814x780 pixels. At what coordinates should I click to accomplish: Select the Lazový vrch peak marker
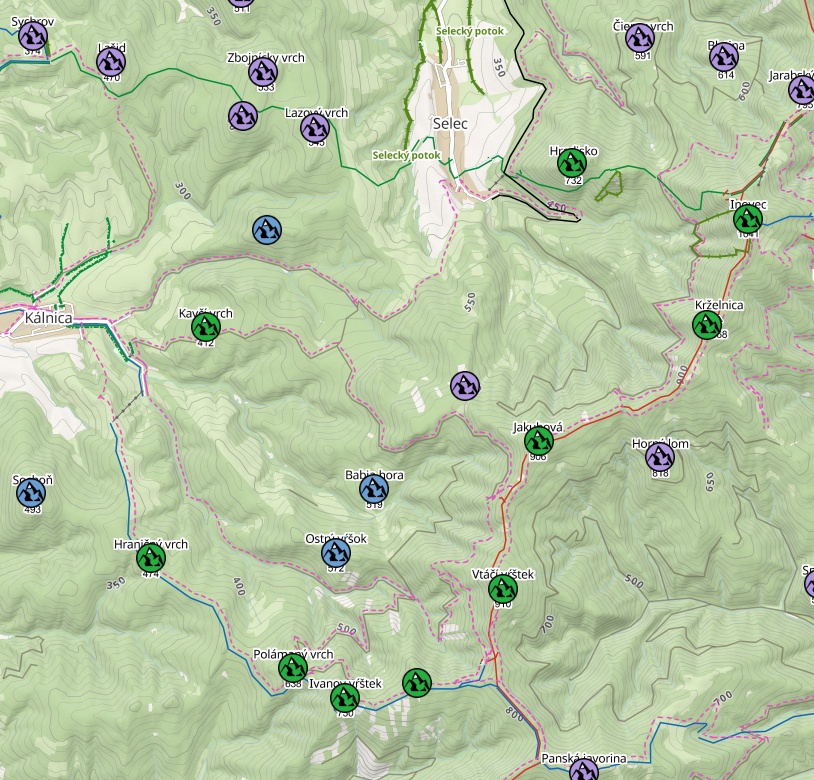click(316, 127)
